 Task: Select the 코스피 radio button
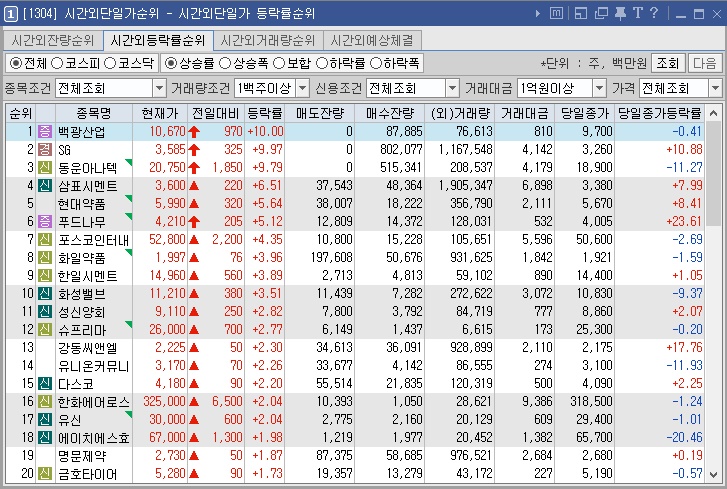[57, 63]
